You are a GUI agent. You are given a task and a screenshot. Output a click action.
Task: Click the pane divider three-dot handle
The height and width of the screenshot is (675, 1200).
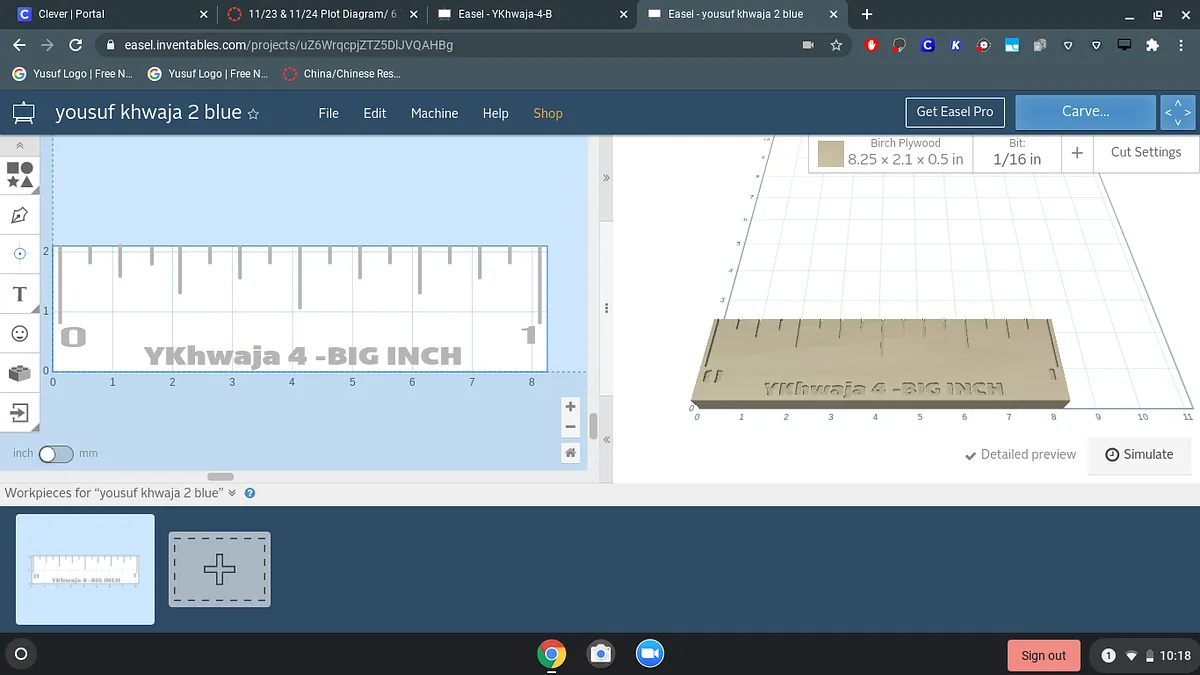(604, 310)
